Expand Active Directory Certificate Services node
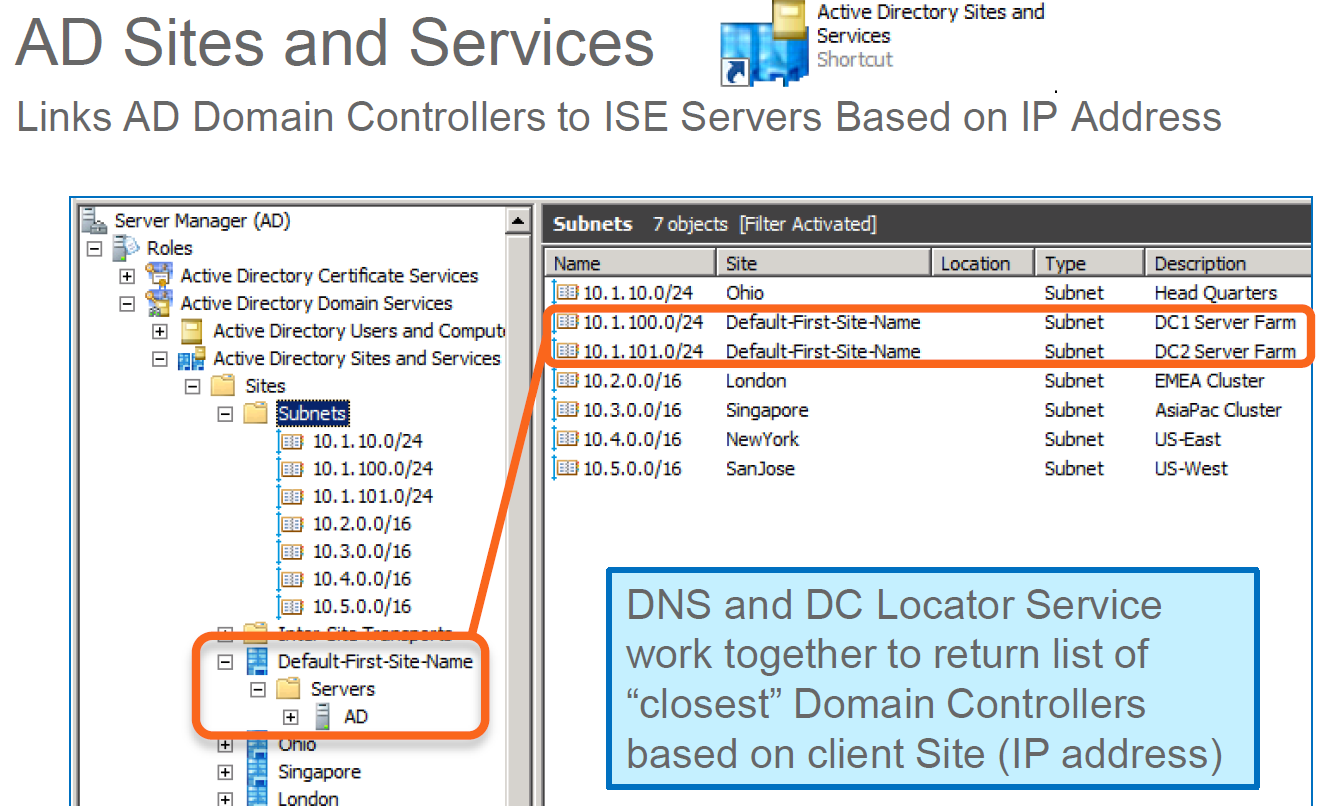This screenshot has height=806, width=1338. point(127,276)
